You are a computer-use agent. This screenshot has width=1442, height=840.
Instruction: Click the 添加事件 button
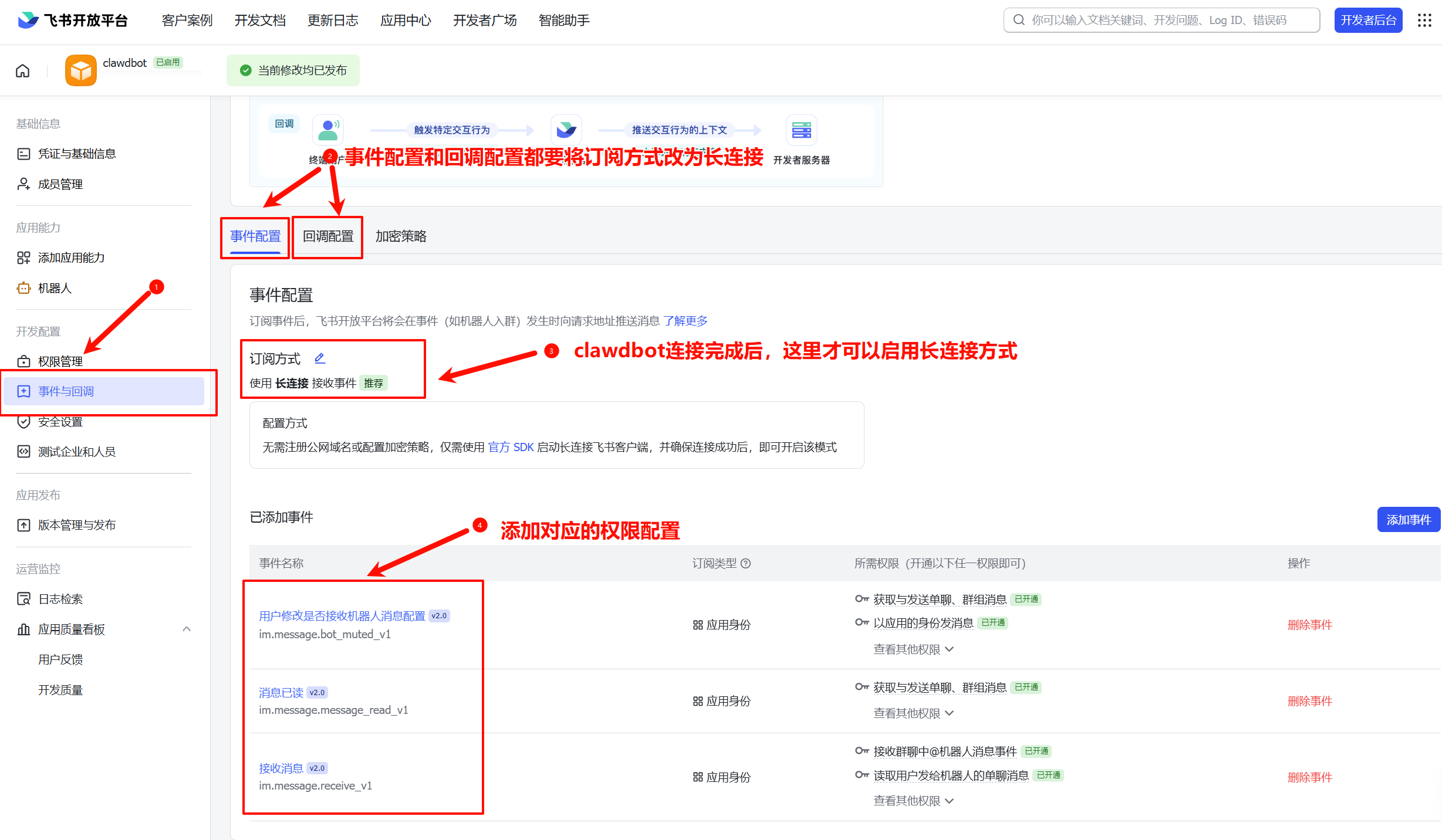pos(1408,520)
